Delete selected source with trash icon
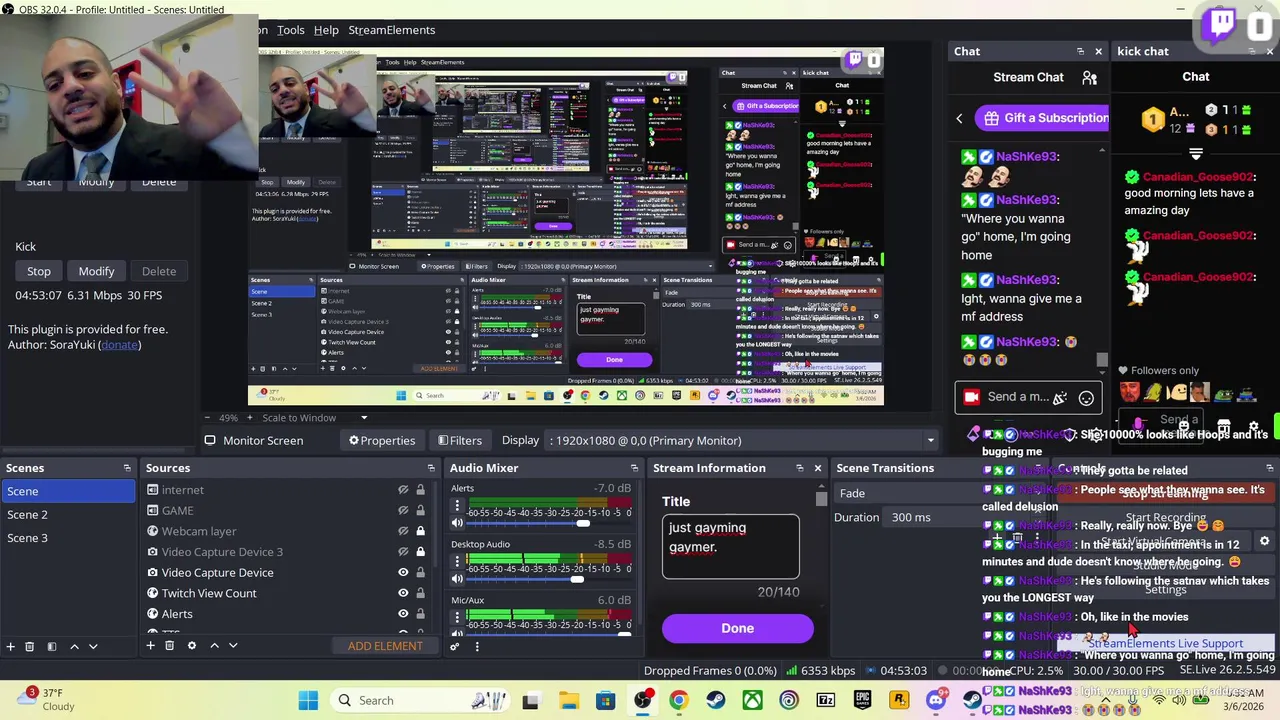The width and height of the screenshot is (1280, 720). coord(170,646)
